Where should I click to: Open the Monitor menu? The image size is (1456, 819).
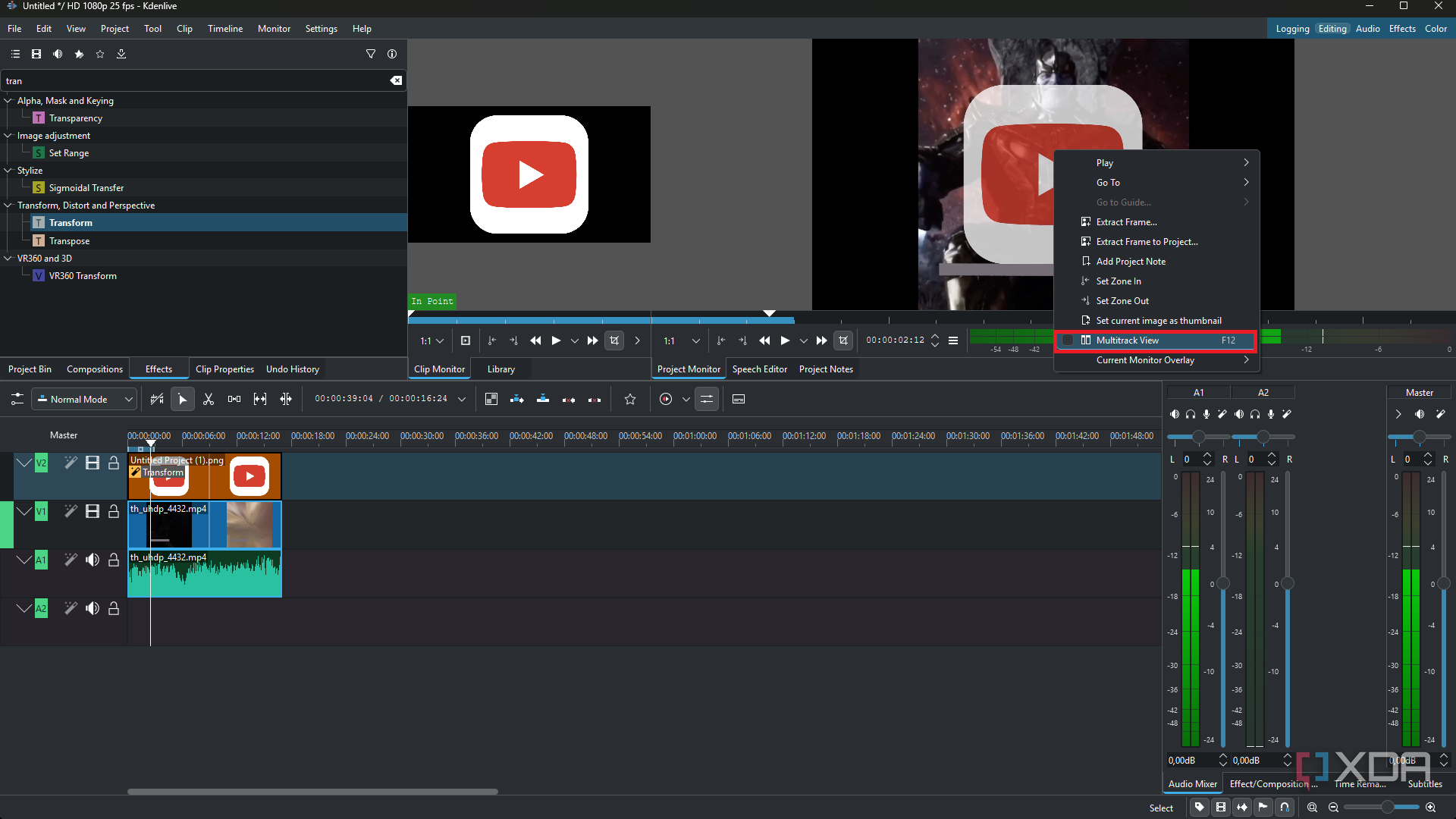pyautogui.click(x=274, y=28)
